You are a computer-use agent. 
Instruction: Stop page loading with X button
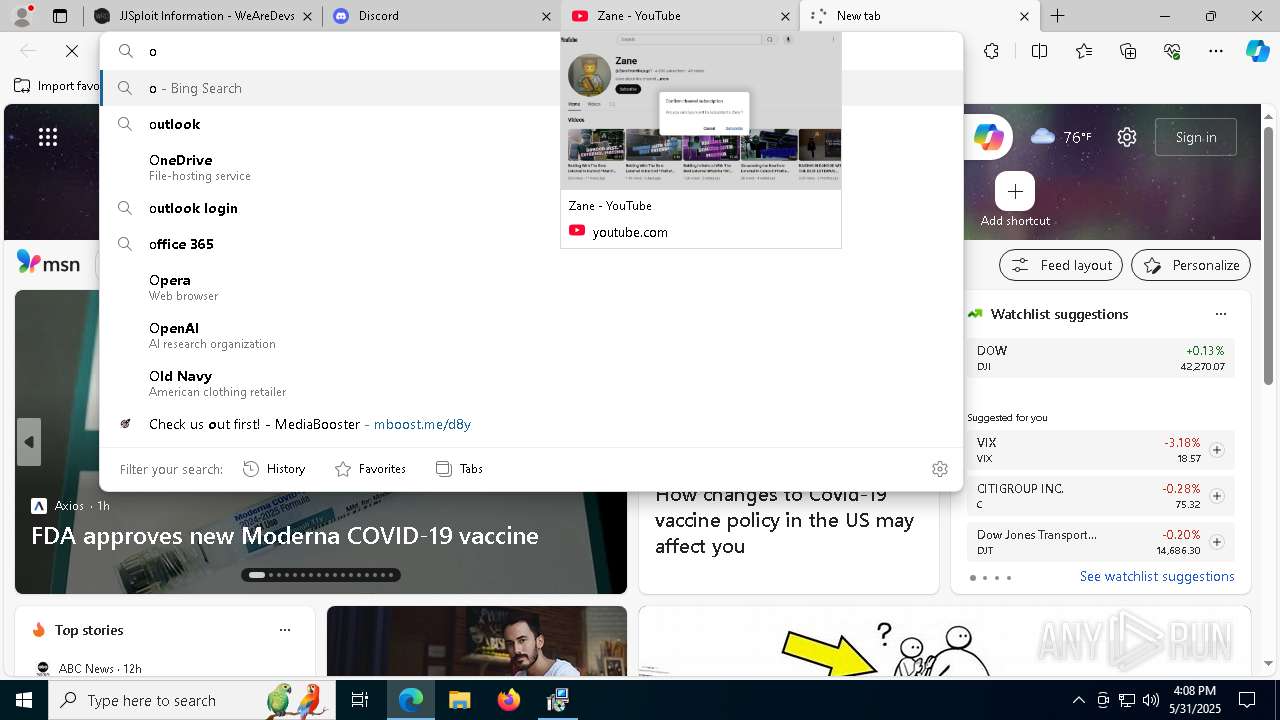pyautogui.click(x=72, y=51)
